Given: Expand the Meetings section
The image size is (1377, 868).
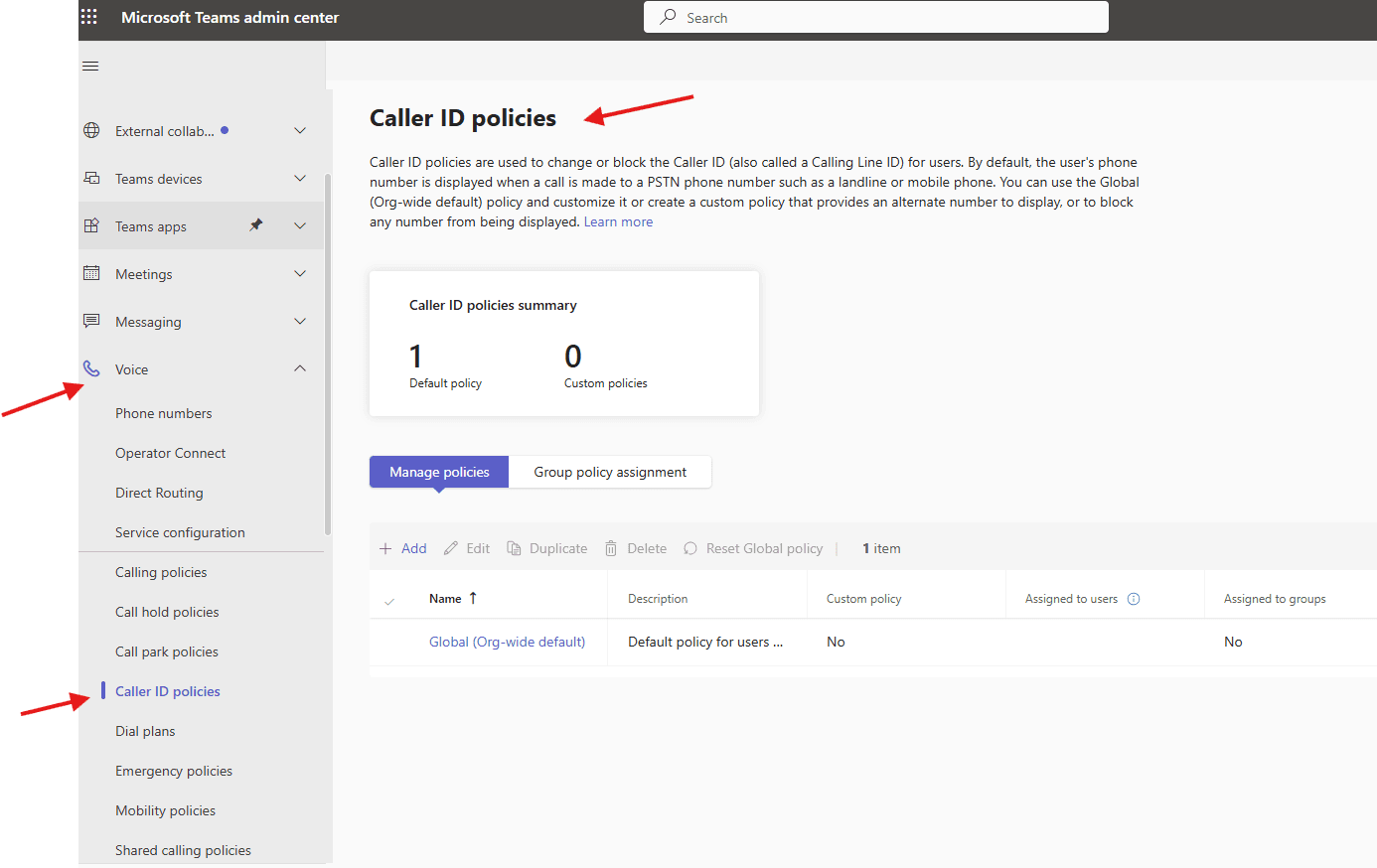Looking at the screenshot, I should tap(300, 273).
